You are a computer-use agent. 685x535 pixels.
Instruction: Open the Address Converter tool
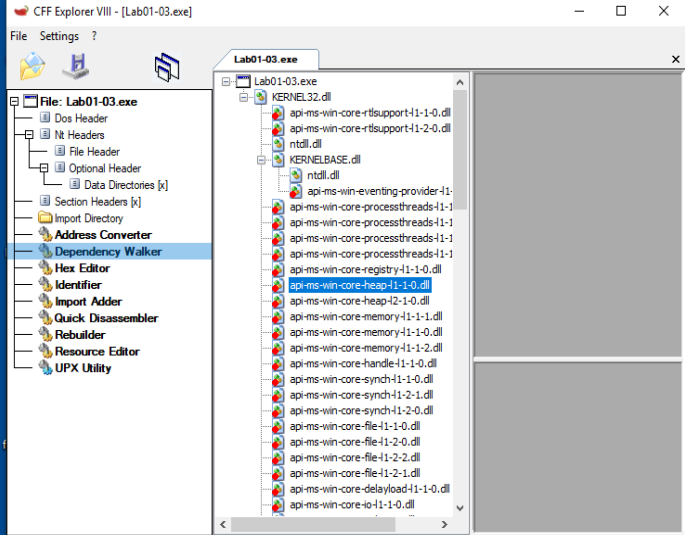pos(103,235)
